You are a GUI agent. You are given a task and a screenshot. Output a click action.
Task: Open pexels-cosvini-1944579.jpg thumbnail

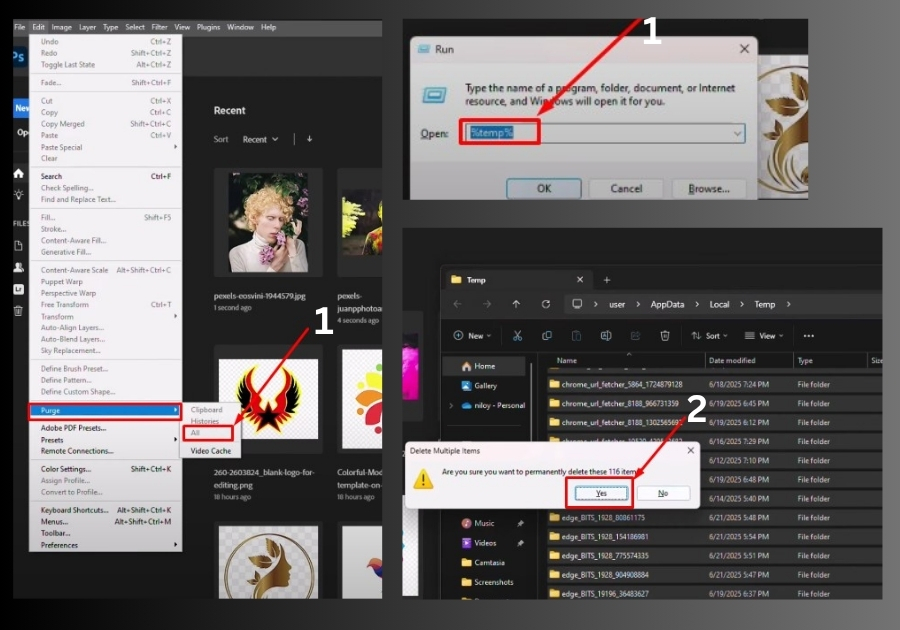click(269, 222)
